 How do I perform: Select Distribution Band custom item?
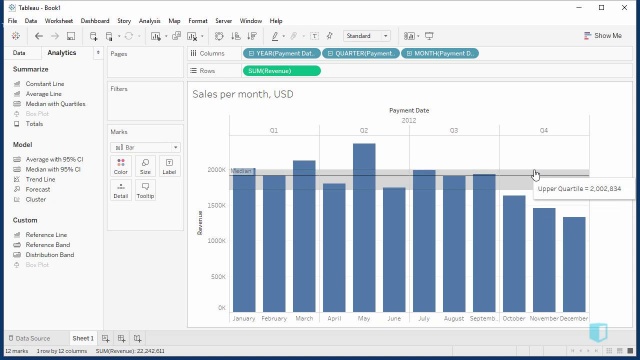(50, 255)
